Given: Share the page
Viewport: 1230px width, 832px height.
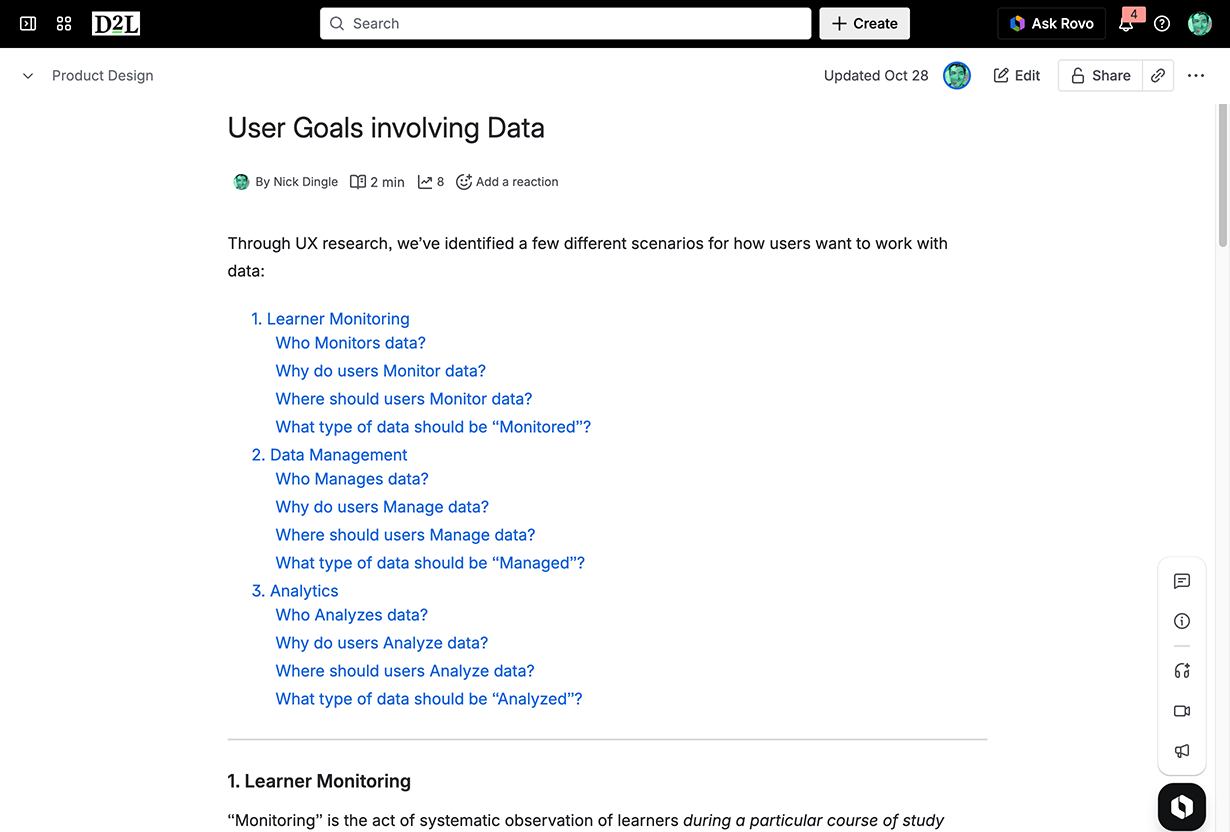Looking at the screenshot, I should (1100, 76).
